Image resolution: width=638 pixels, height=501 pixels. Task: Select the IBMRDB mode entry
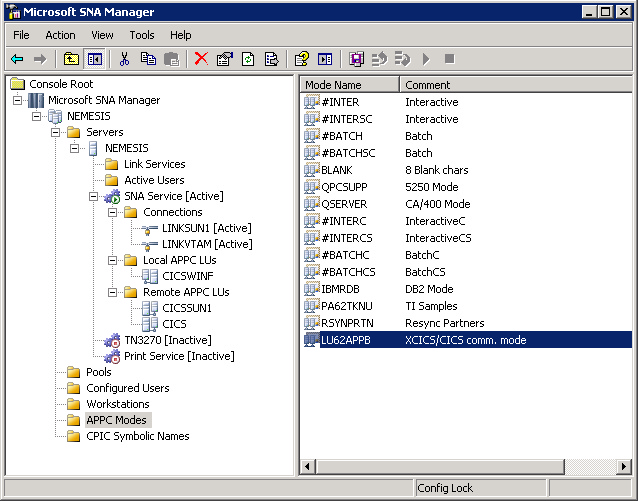[x=340, y=289]
